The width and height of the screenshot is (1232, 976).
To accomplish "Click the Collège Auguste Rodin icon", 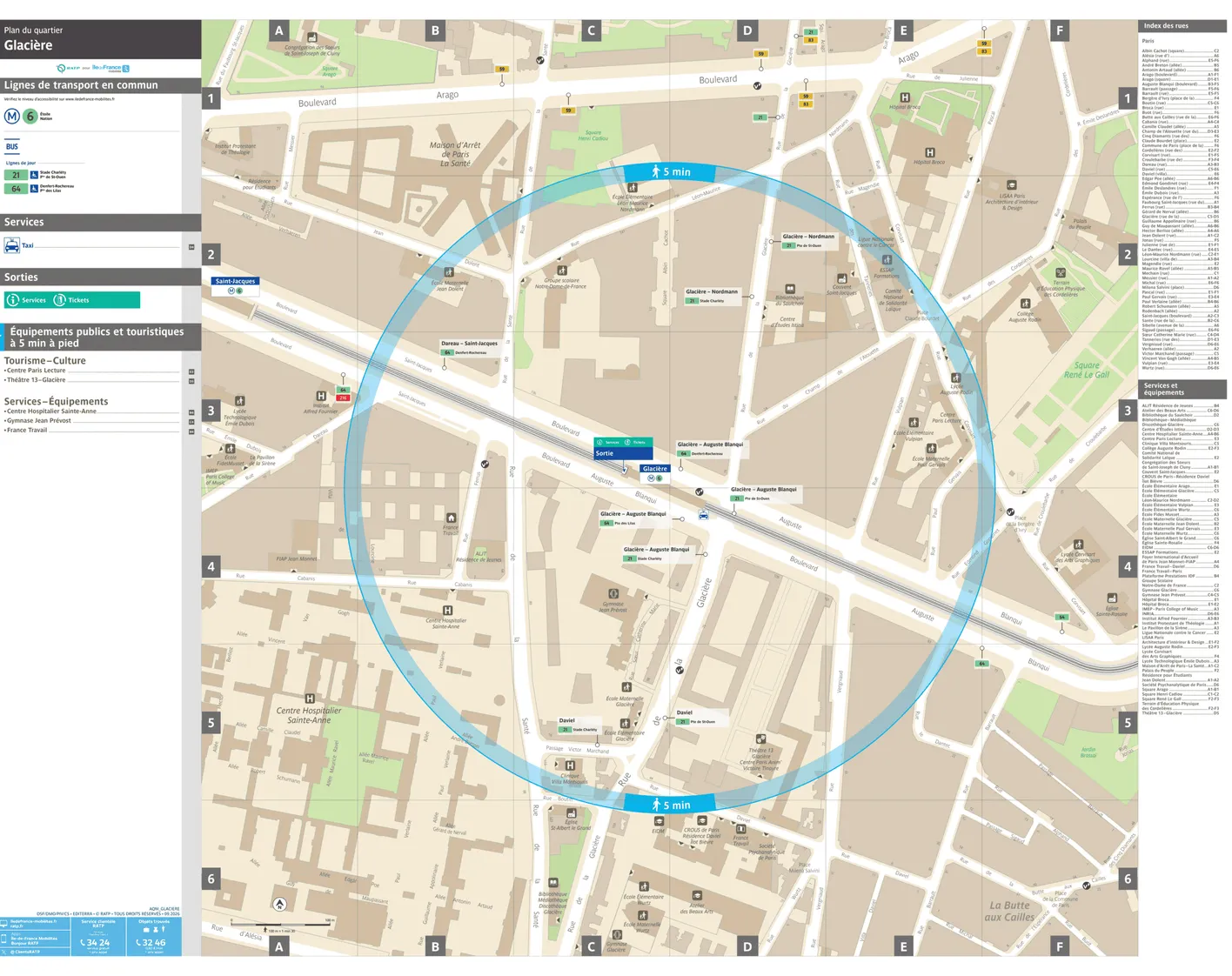I will click(x=1025, y=304).
